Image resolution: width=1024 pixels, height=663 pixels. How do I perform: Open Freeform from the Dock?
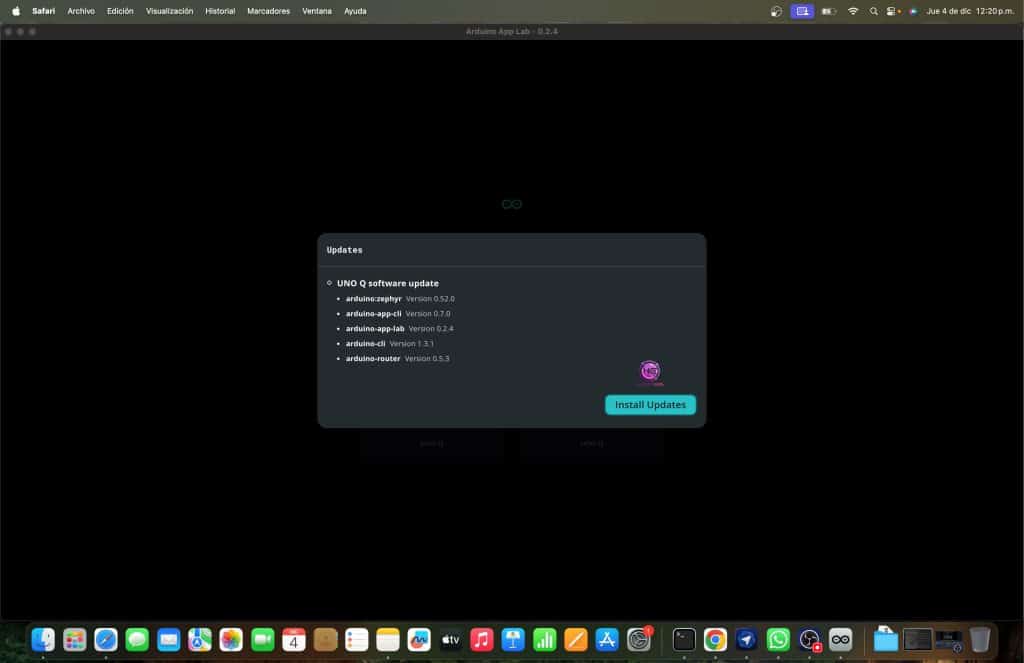[x=419, y=639]
